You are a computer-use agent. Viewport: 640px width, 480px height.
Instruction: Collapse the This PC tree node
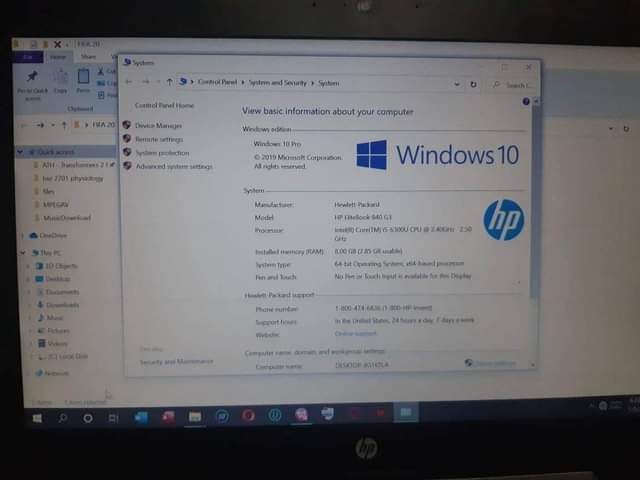coord(23,253)
